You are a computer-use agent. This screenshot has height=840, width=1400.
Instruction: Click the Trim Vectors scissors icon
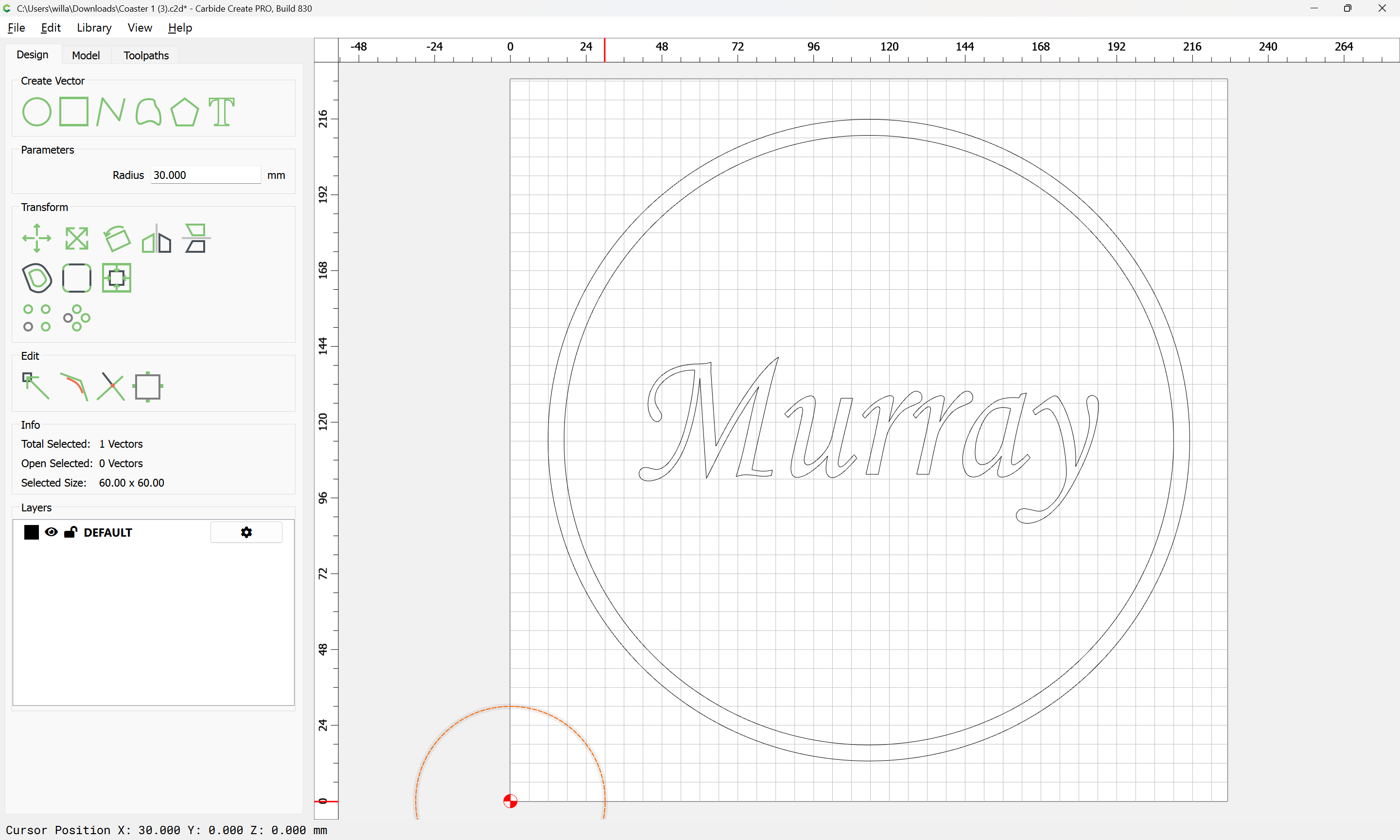pyautogui.click(x=111, y=386)
